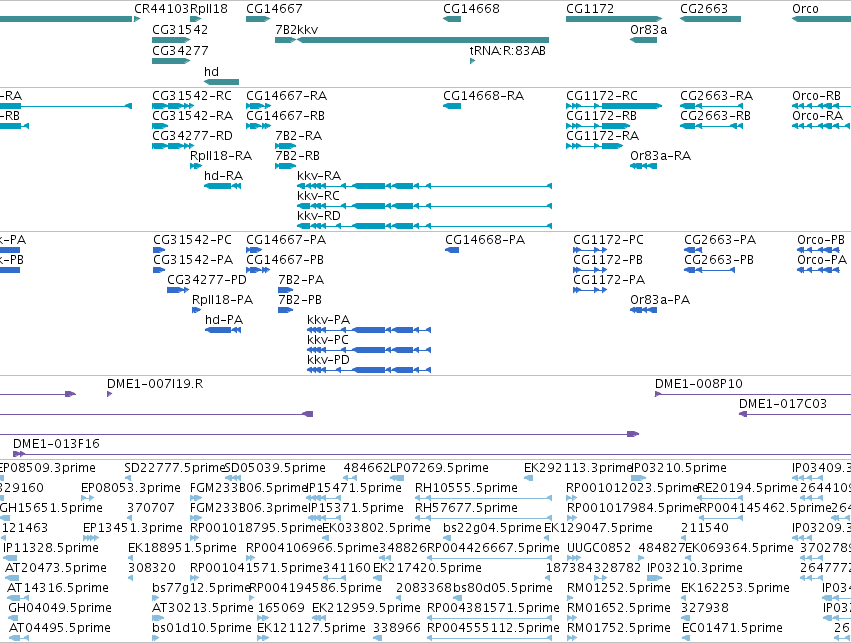
Task: Select protein 7B2-PA
Action: tap(301, 280)
